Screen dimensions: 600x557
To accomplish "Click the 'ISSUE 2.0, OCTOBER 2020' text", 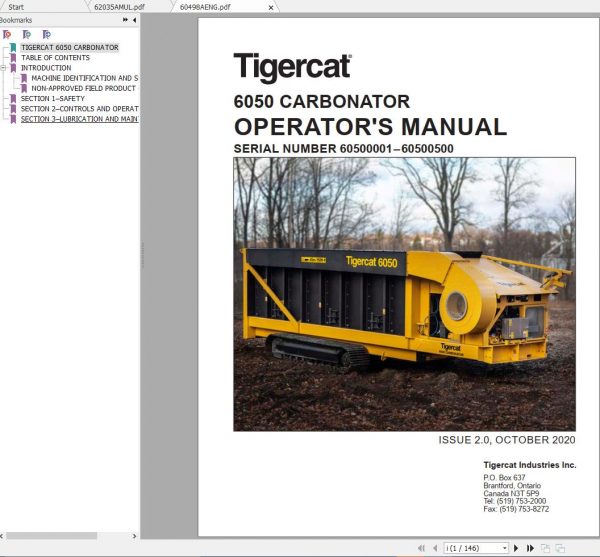I will click(x=507, y=440).
